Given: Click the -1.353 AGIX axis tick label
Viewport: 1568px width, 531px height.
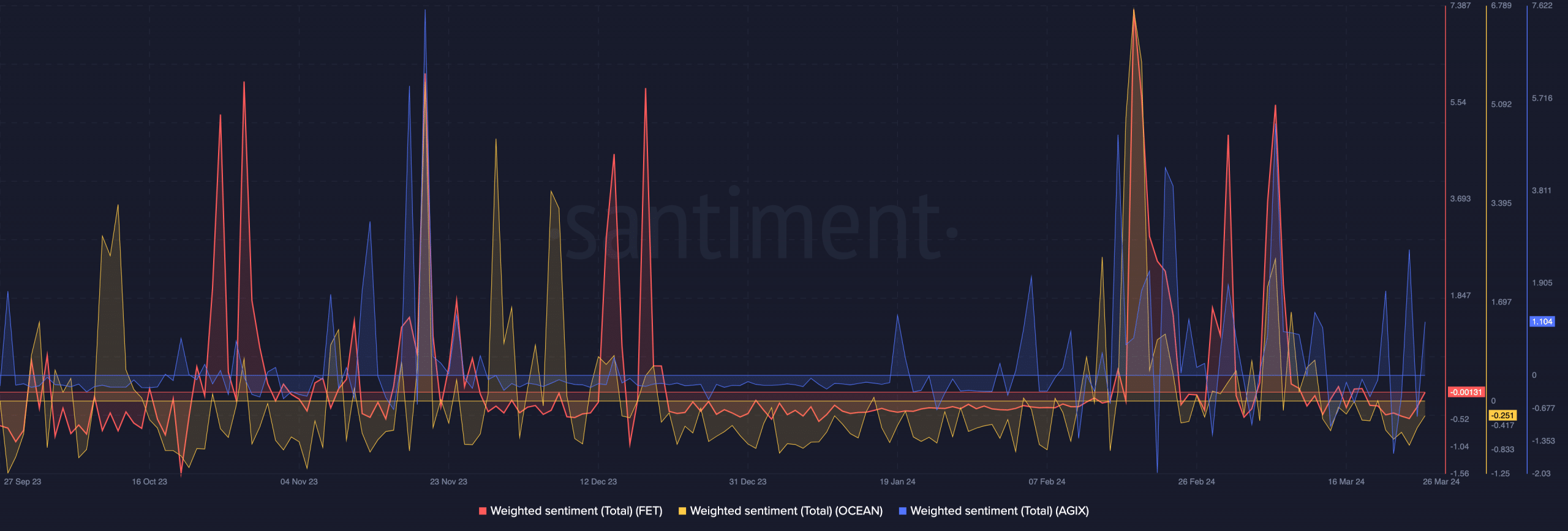Looking at the screenshot, I should pyautogui.click(x=1543, y=441).
